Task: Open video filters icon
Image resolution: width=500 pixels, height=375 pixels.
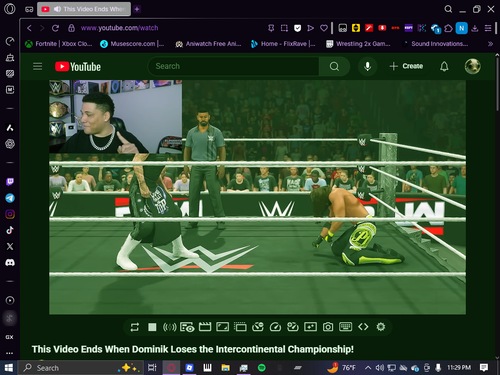Action: point(310,327)
